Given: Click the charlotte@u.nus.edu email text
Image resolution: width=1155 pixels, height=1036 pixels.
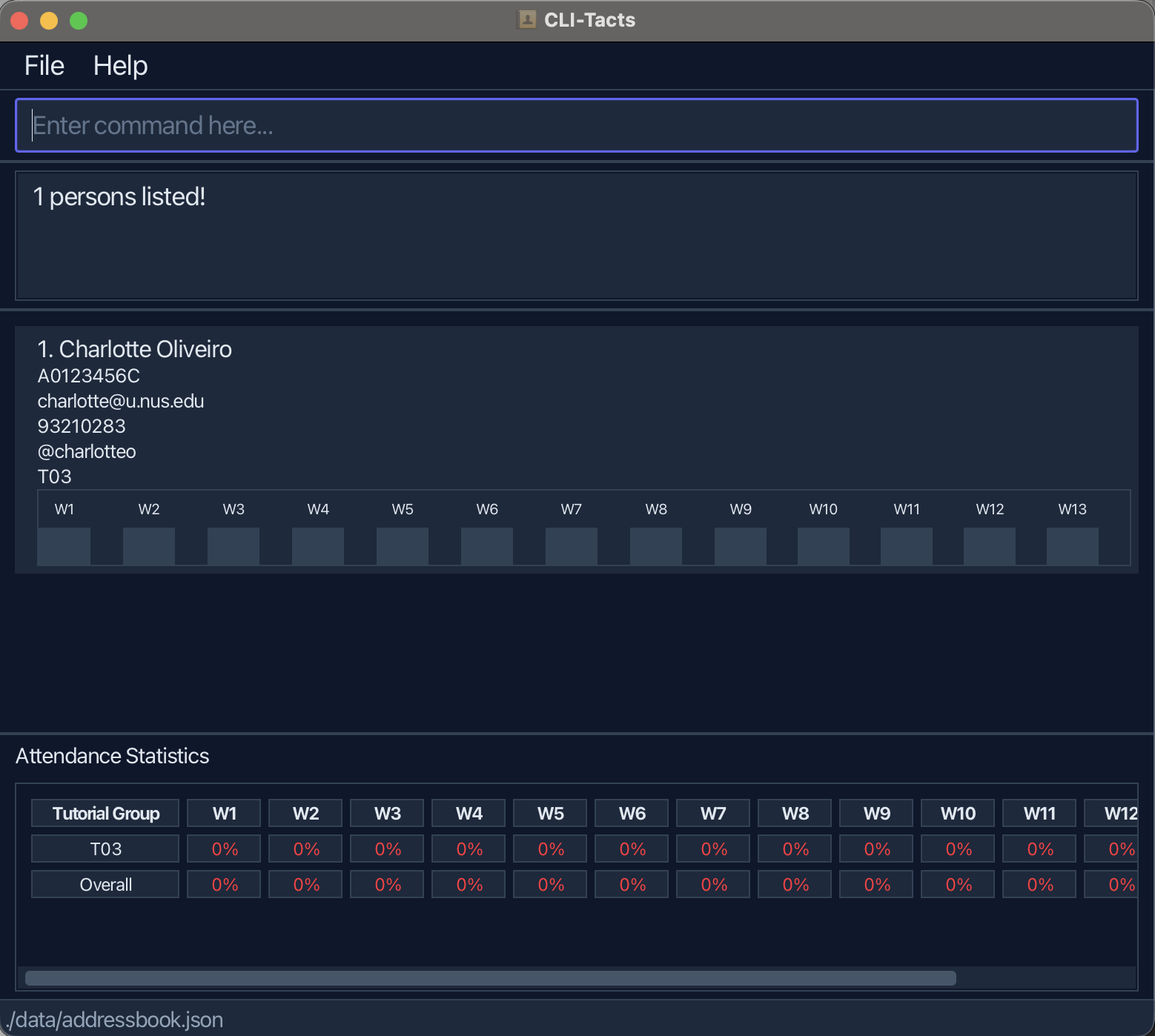Looking at the screenshot, I should (x=121, y=401).
